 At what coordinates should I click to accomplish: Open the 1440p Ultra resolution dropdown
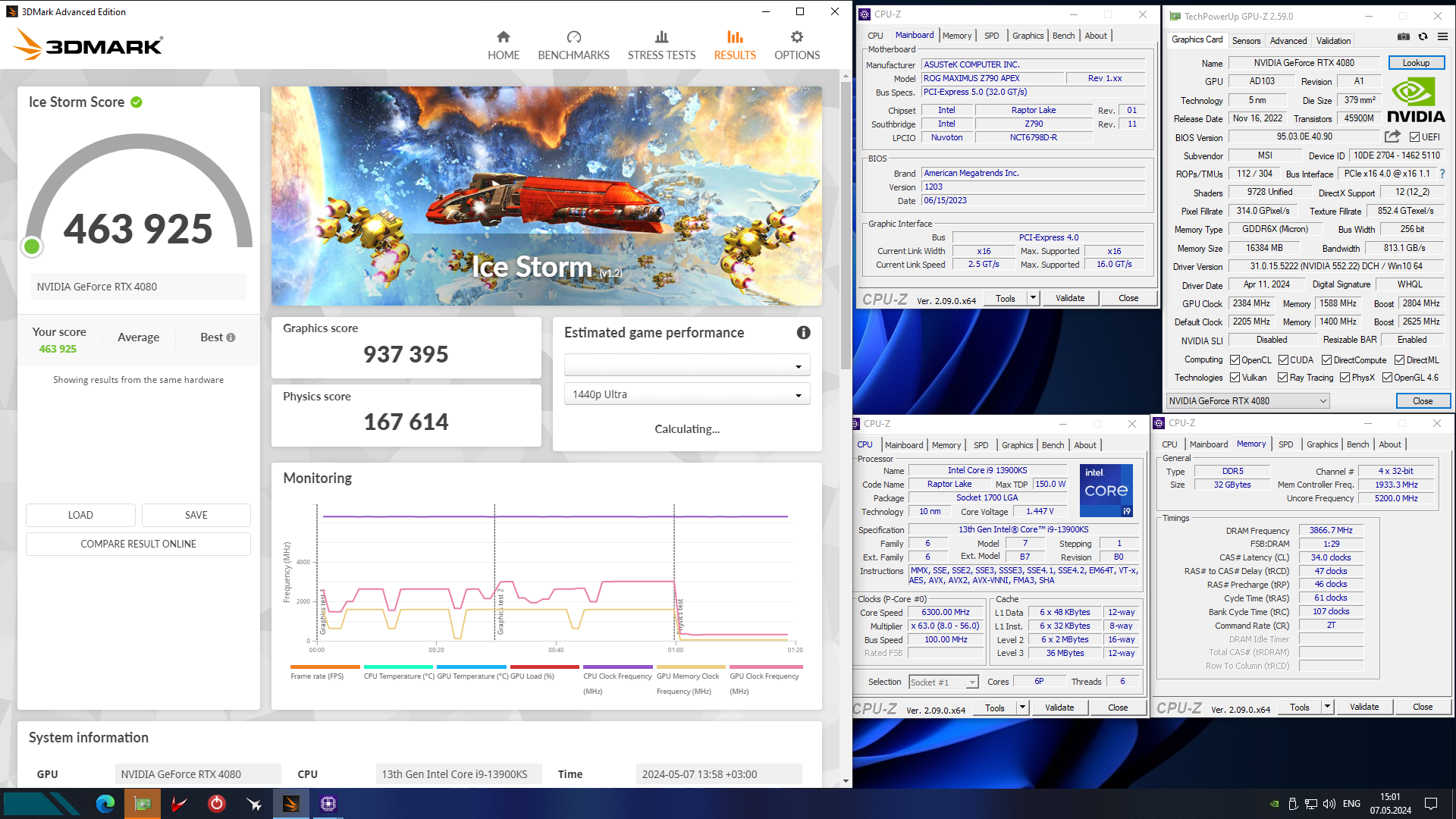coord(687,394)
